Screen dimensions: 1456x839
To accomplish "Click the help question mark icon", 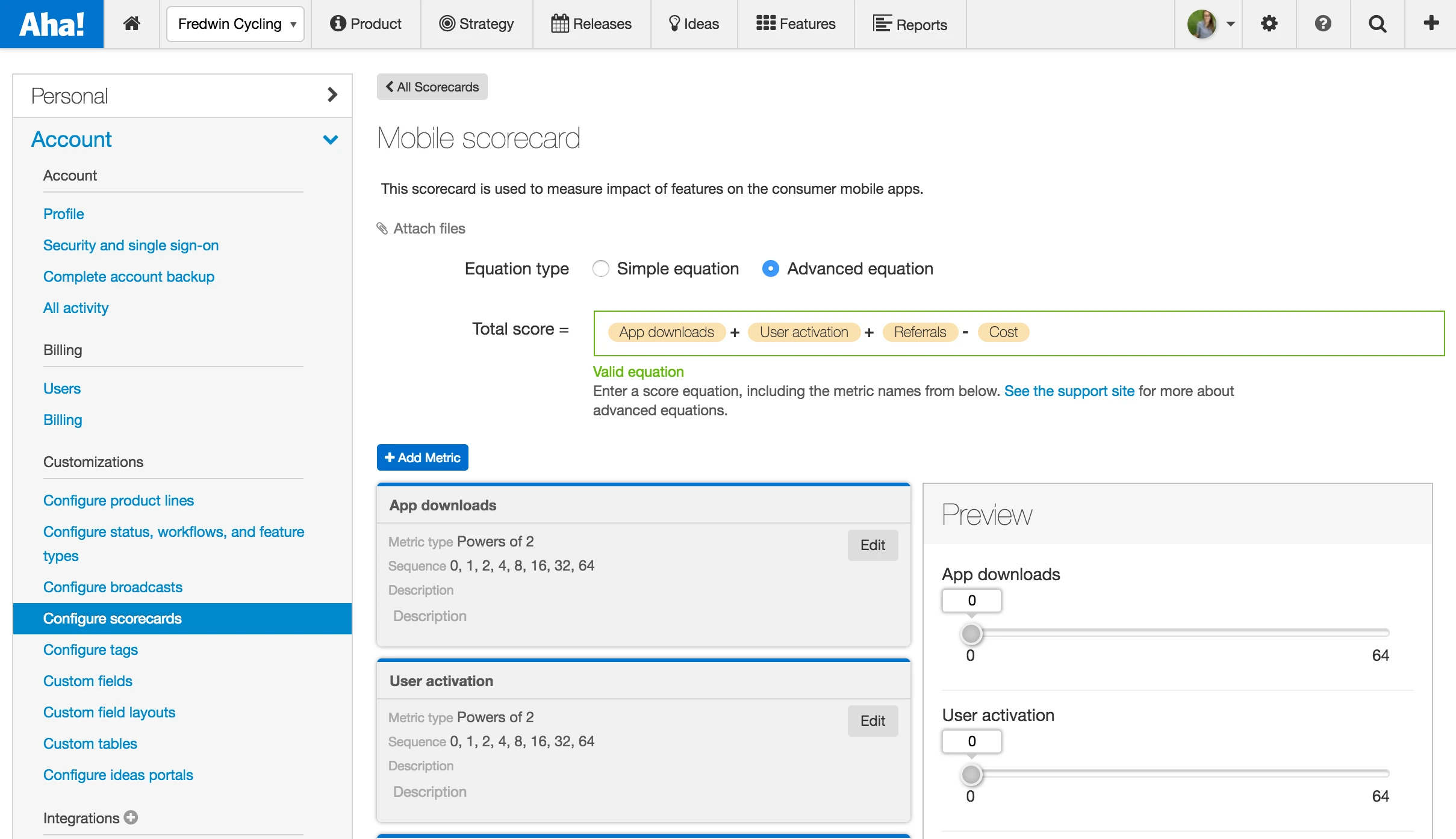I will click(x=1322, y=24).
